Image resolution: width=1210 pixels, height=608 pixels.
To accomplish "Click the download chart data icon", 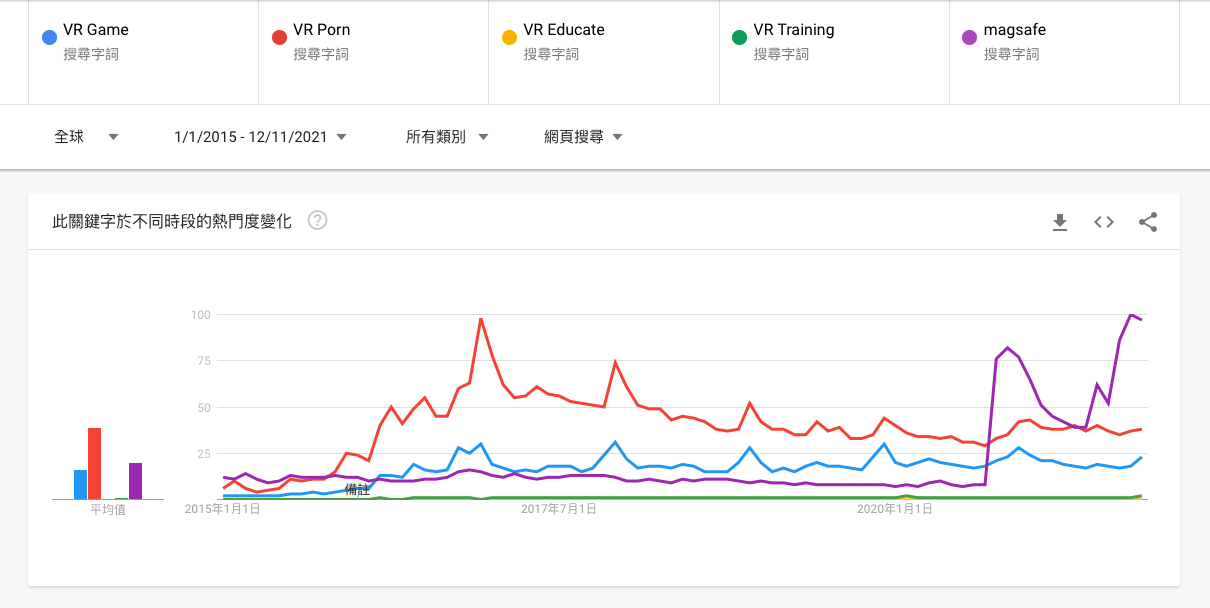I will click(1060, 222).
